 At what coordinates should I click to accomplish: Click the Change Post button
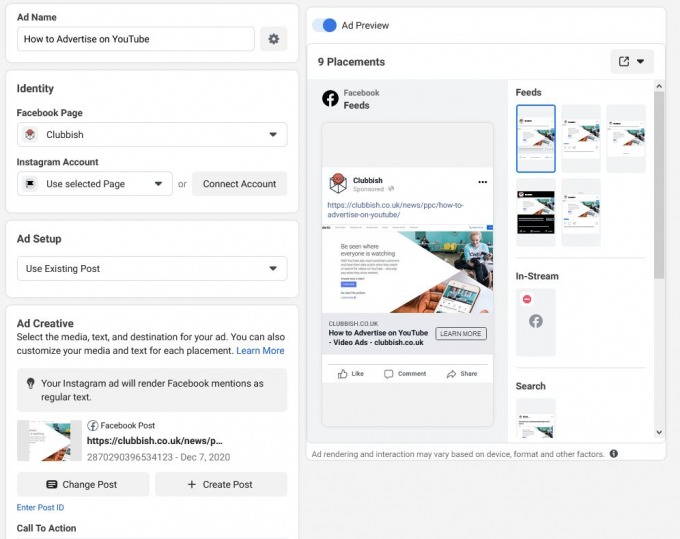[83, 484]
